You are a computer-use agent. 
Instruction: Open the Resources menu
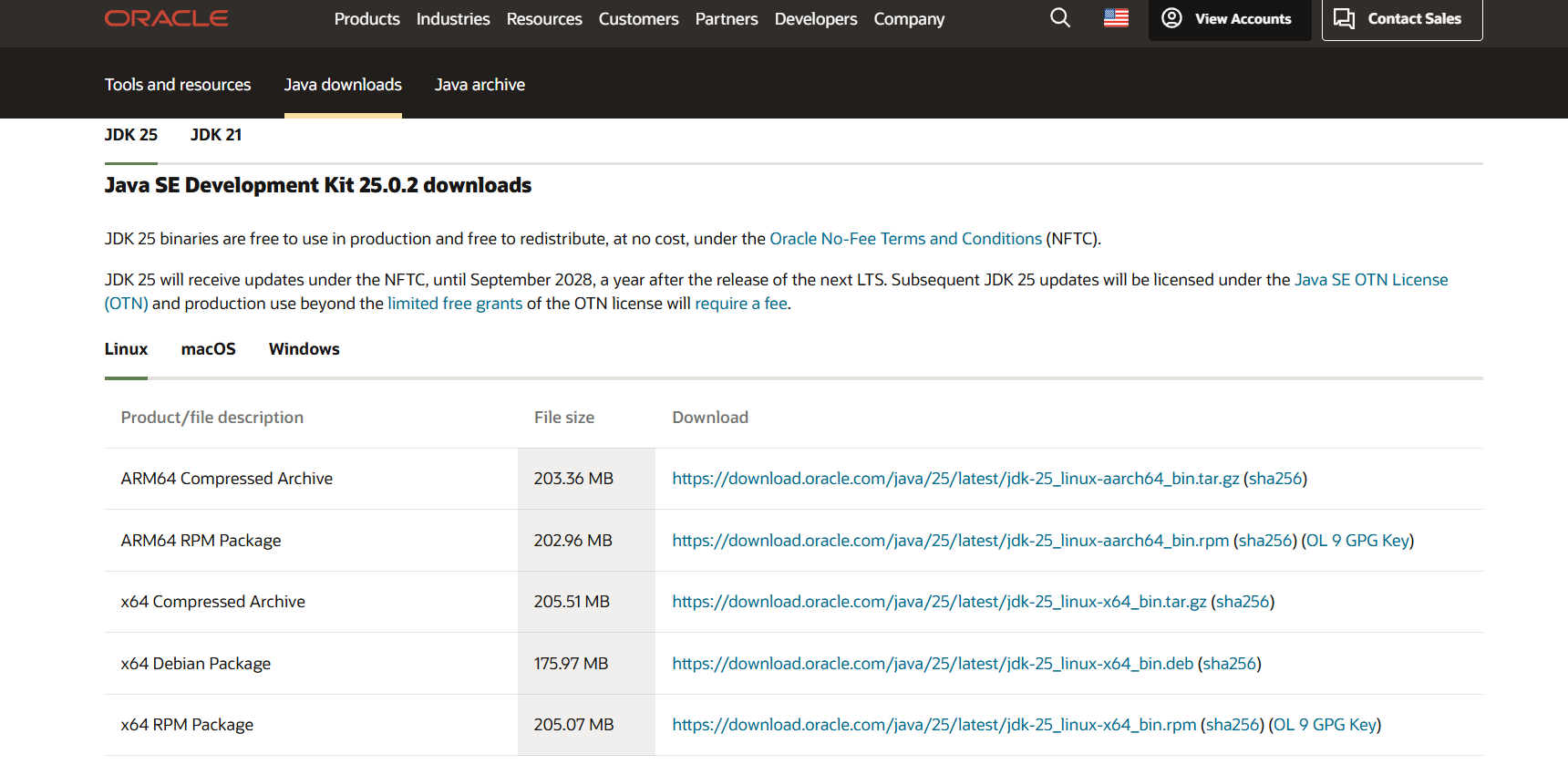click(544, 19)
